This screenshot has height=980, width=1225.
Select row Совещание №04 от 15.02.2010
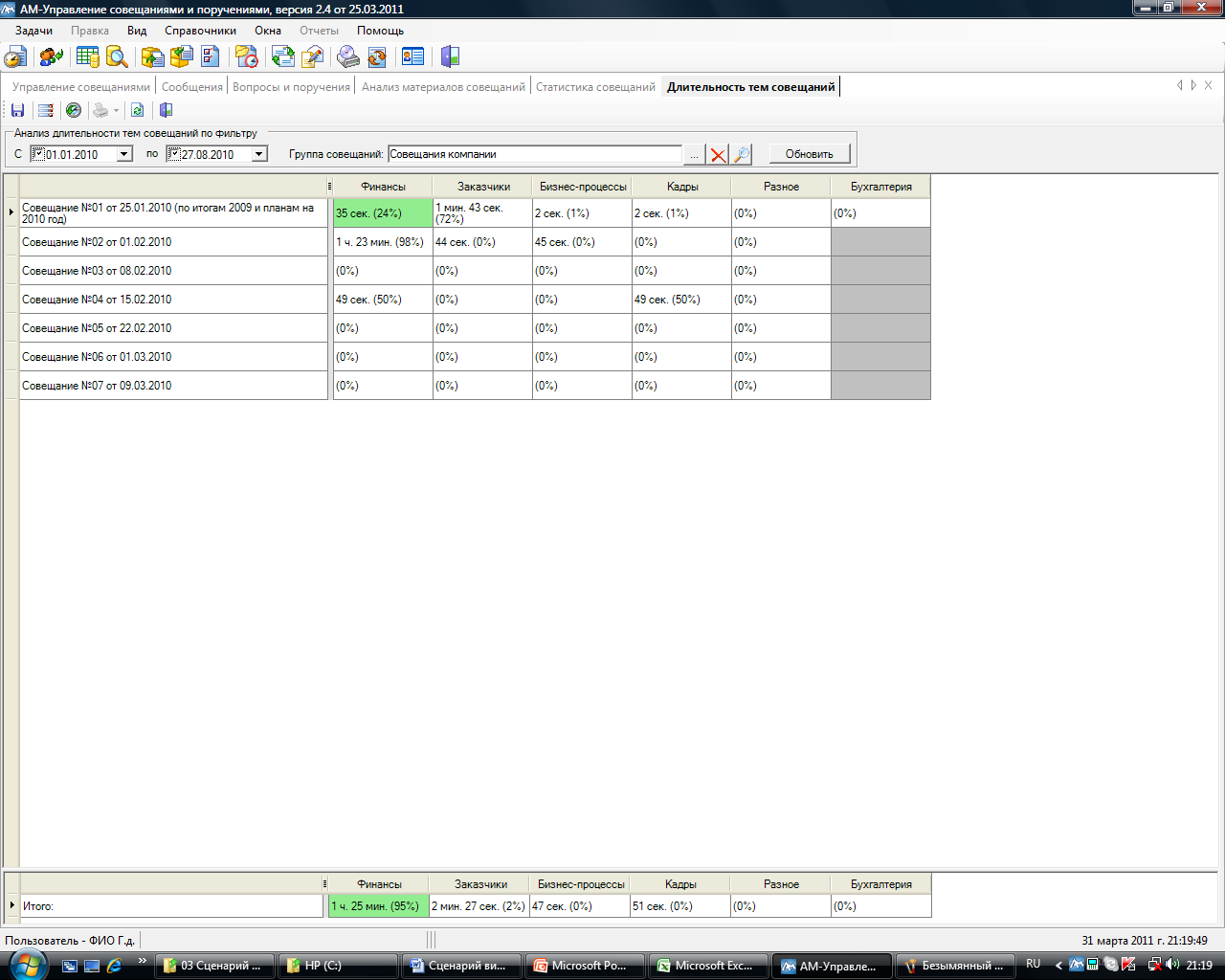(x=173, y=300)
